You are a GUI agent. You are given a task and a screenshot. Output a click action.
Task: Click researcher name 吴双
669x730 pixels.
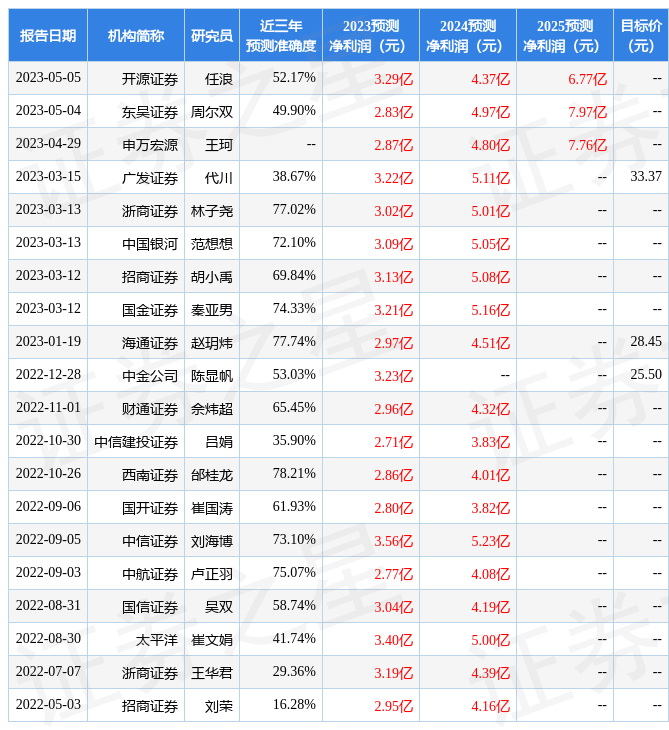(x=219, y=608)
